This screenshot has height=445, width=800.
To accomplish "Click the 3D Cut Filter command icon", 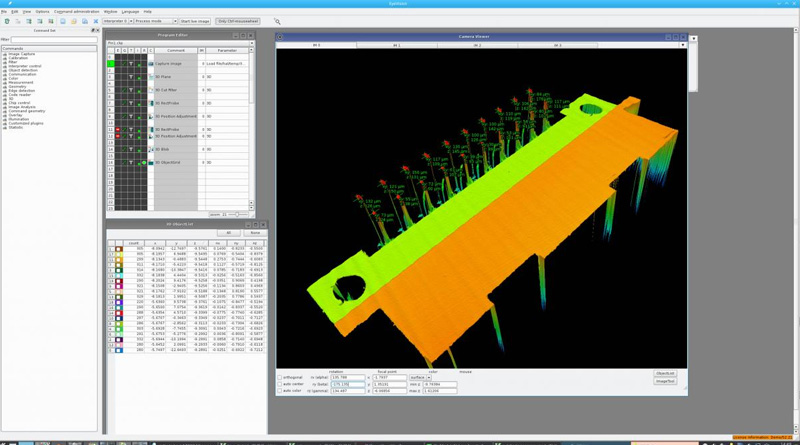I will coord(151,89).
